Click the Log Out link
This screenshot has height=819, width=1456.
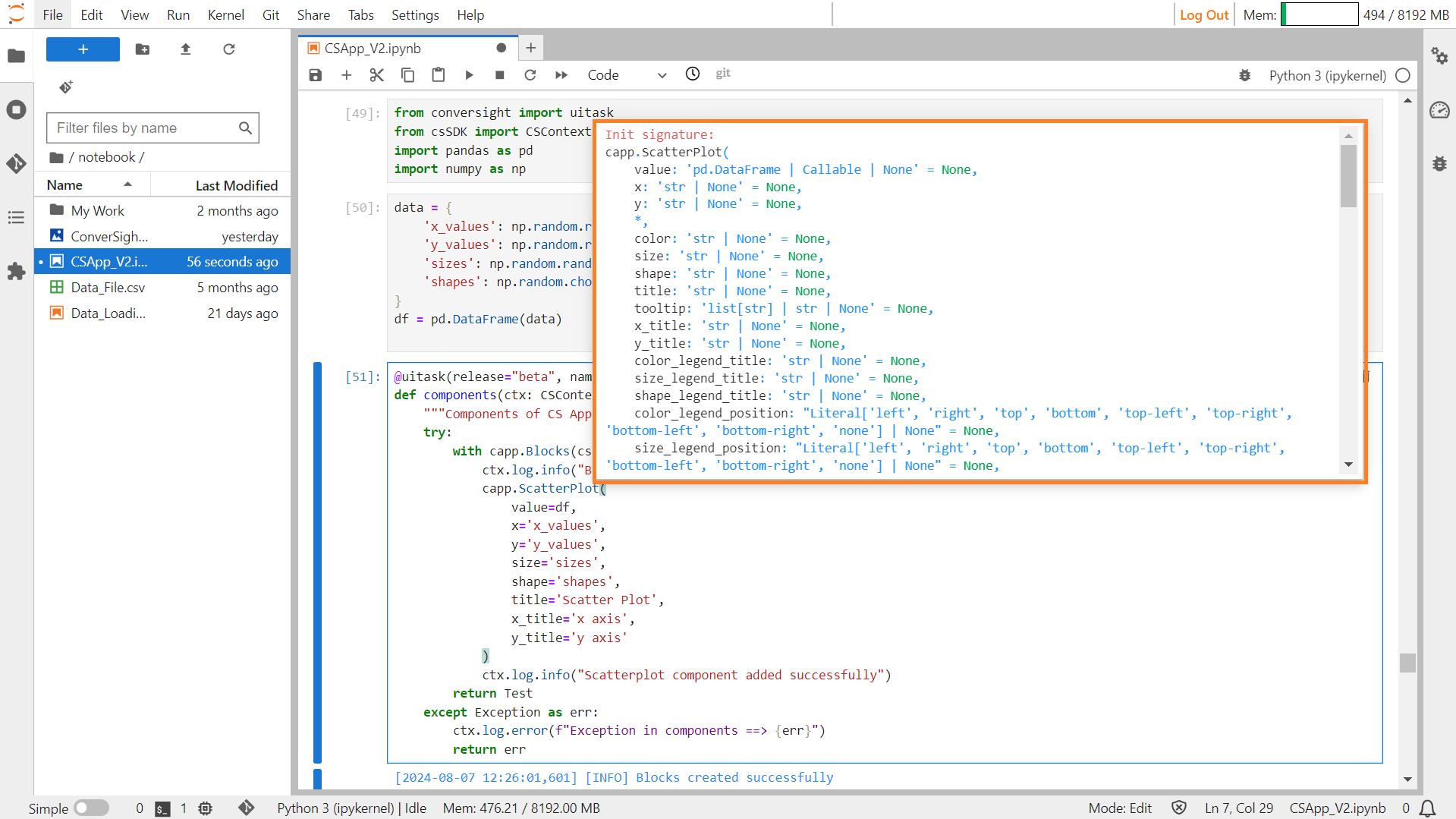1203,14
